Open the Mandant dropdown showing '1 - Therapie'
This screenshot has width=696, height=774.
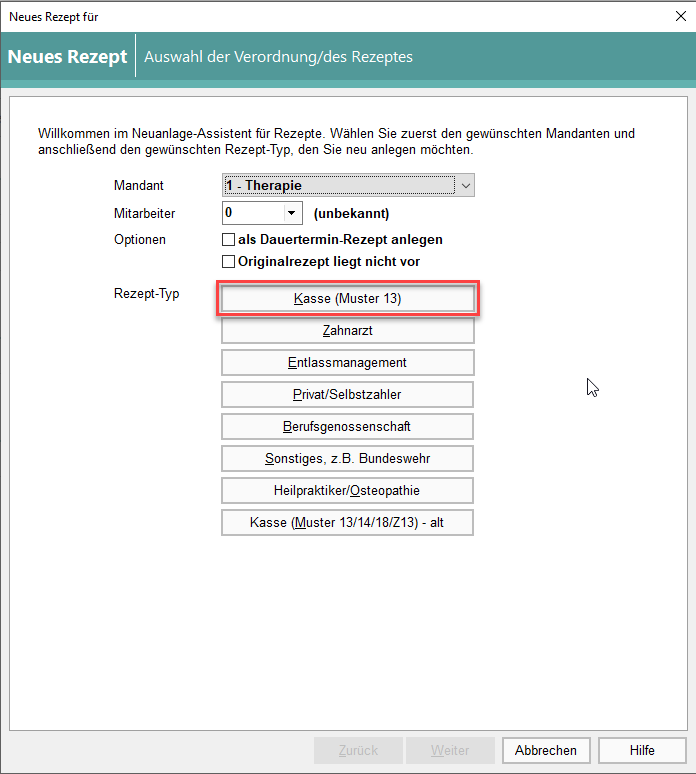[x=347, y=185]
